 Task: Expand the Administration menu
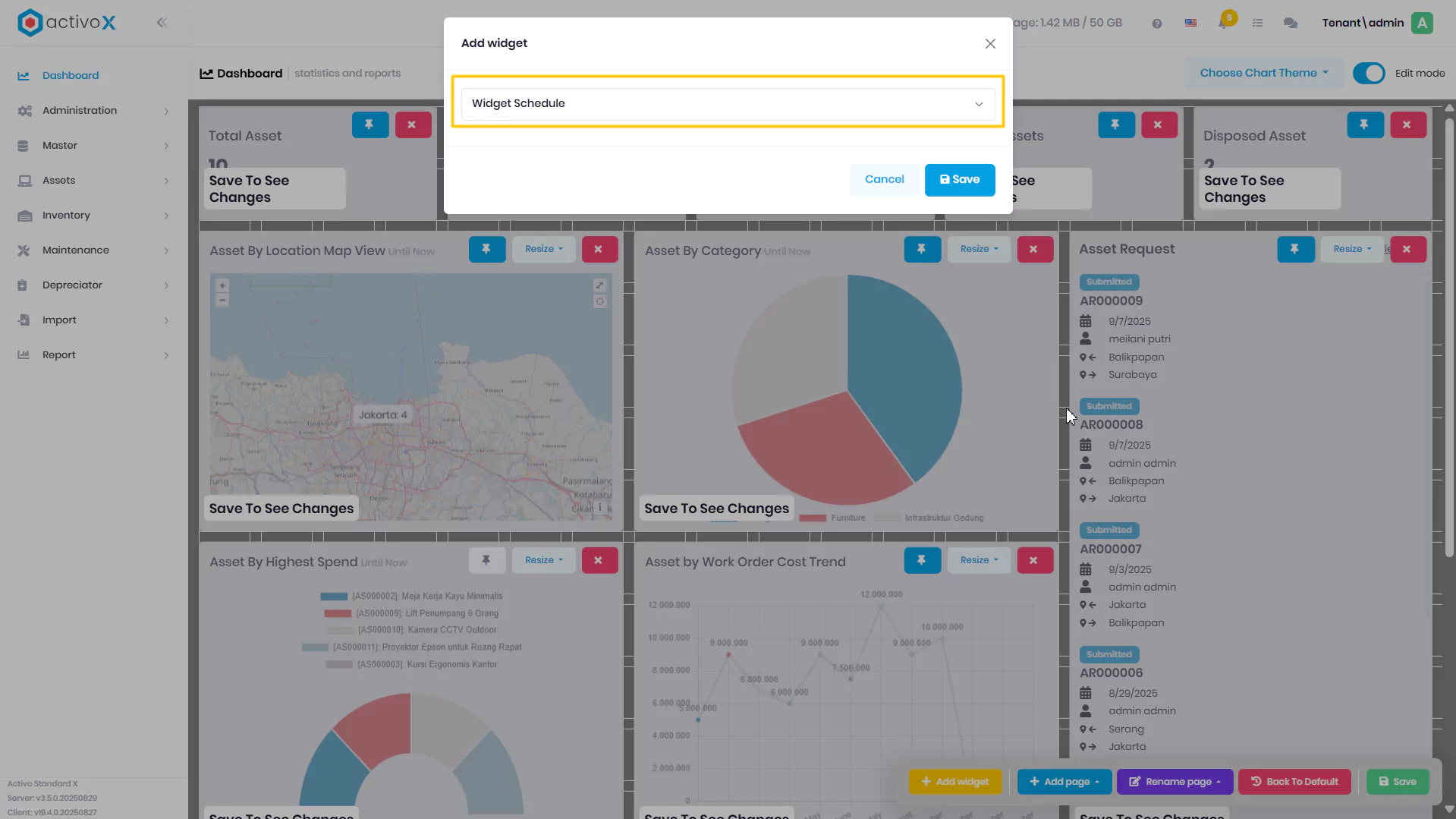[93, 111]
